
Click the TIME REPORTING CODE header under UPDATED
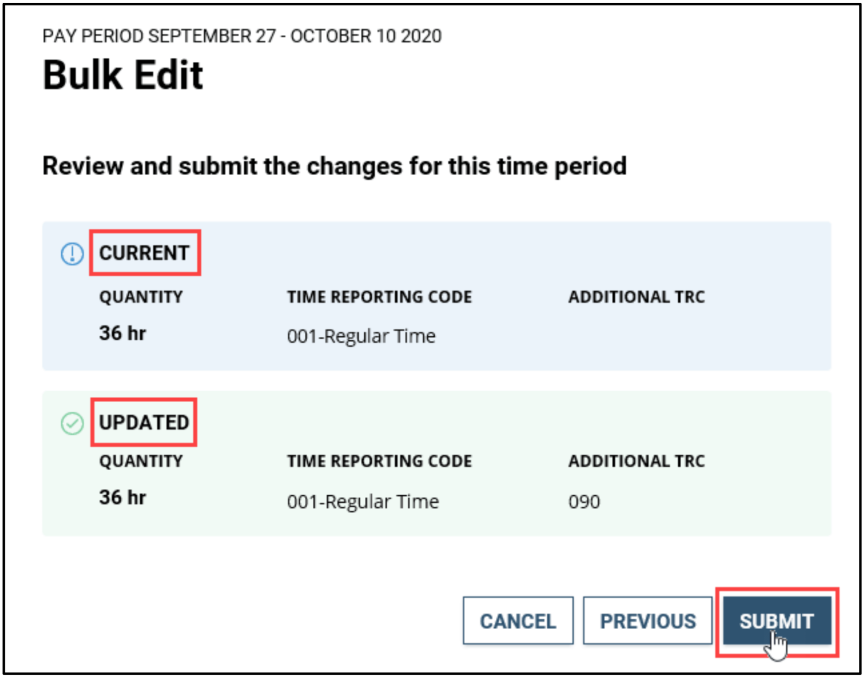379,461
